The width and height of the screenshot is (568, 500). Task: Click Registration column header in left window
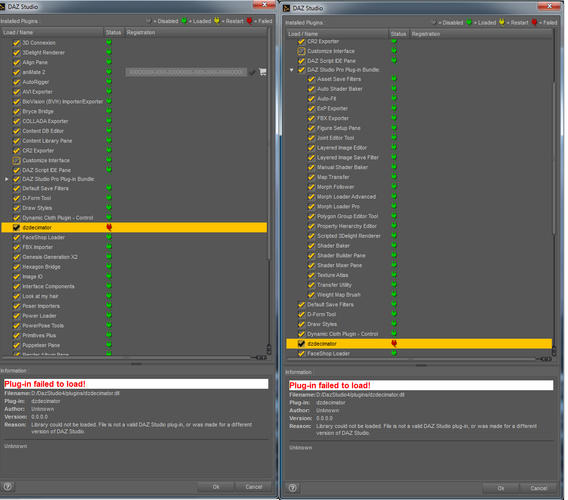[x=196, y=32]
